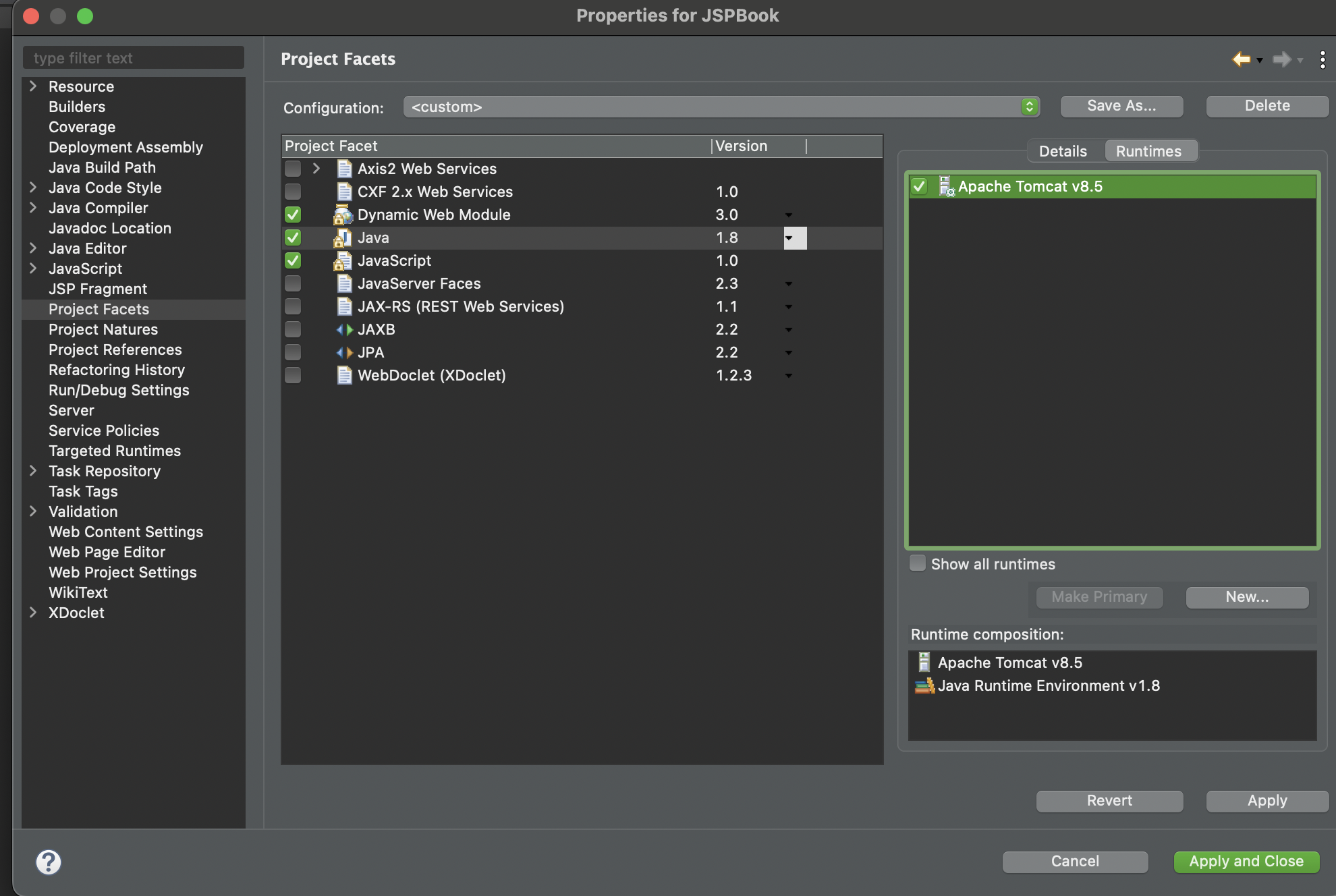Viewport: 1336px width, 896px height.
Task: Click the Apache Tomcat v8.5 server icon
Action: click(946, 187)
